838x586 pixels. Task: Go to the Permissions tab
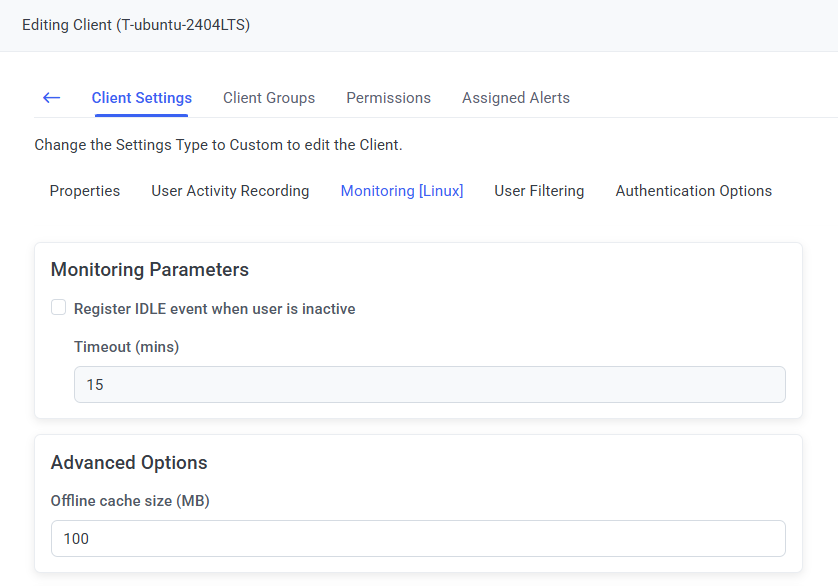388,98
